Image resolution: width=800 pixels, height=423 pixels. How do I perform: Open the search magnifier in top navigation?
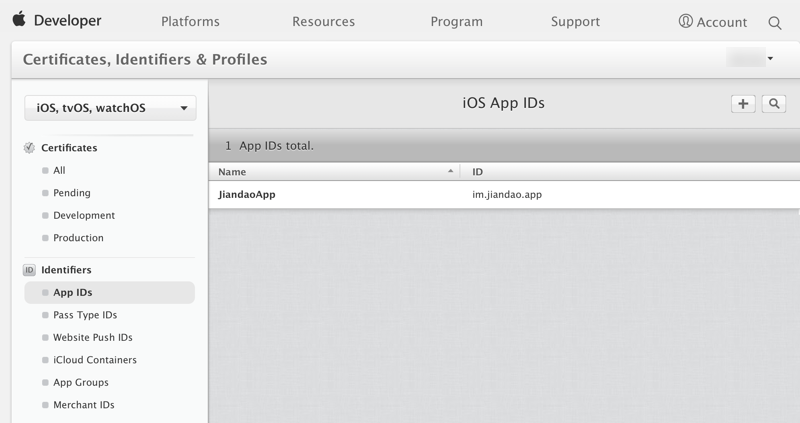(775, 22)
